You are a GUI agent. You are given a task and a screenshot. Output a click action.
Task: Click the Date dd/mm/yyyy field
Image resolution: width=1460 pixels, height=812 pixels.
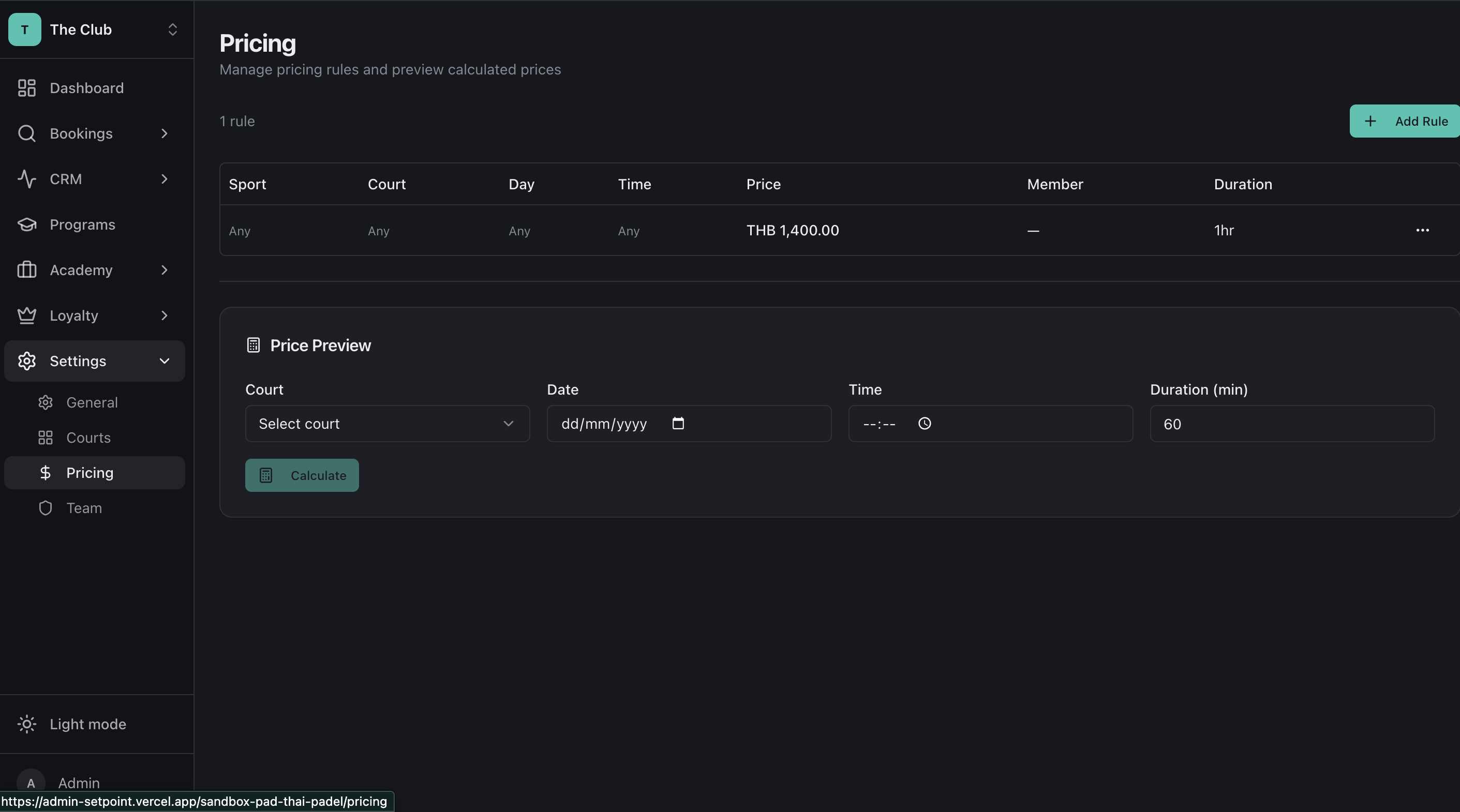pos(689,423)
